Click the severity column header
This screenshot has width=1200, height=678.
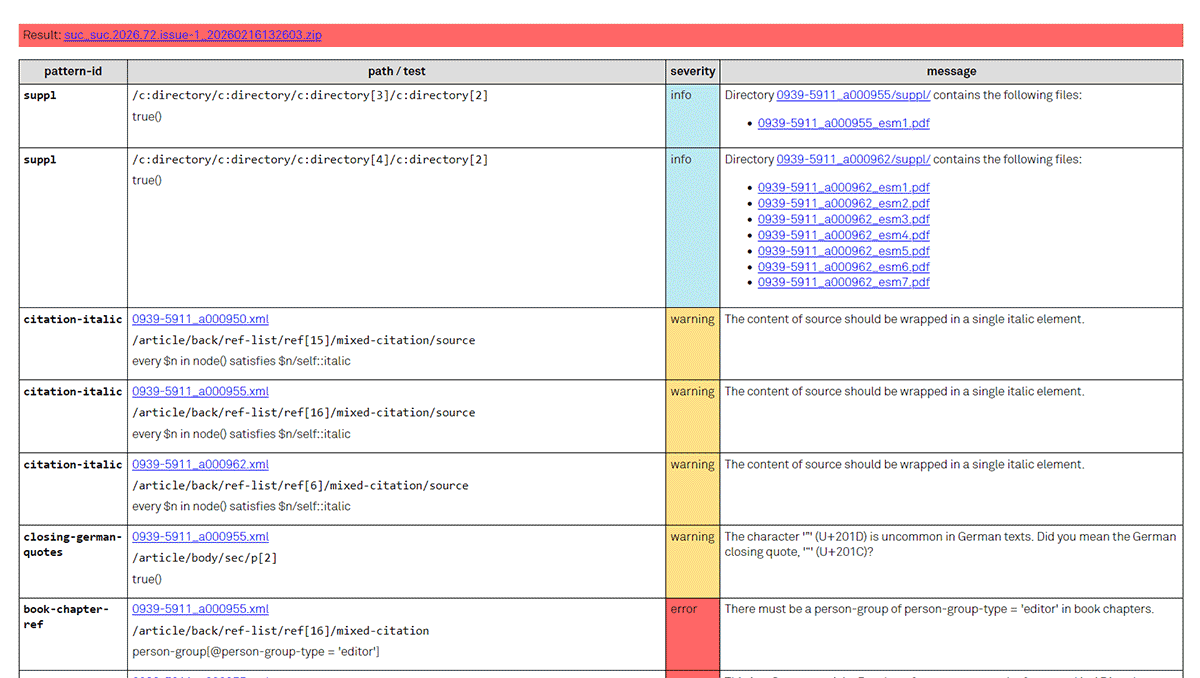point(692,71)
